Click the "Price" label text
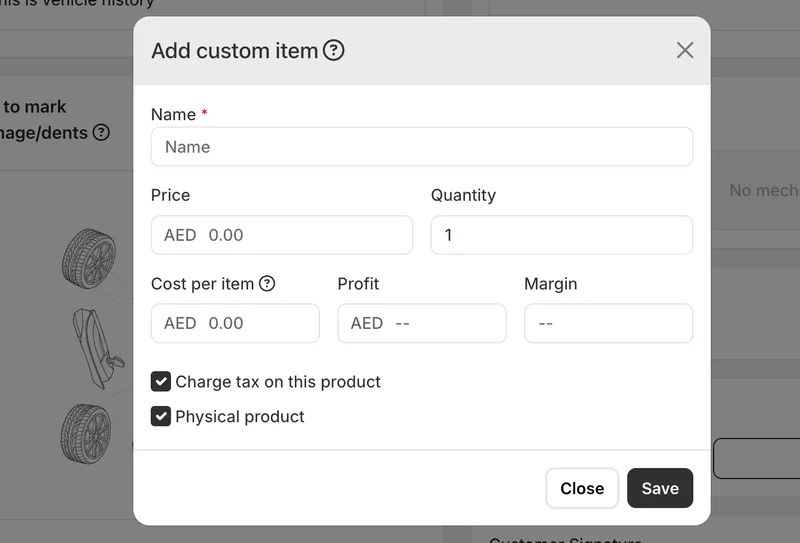Image resolution: width=800 pixels, height=543 pixels. tap(170, 195)
